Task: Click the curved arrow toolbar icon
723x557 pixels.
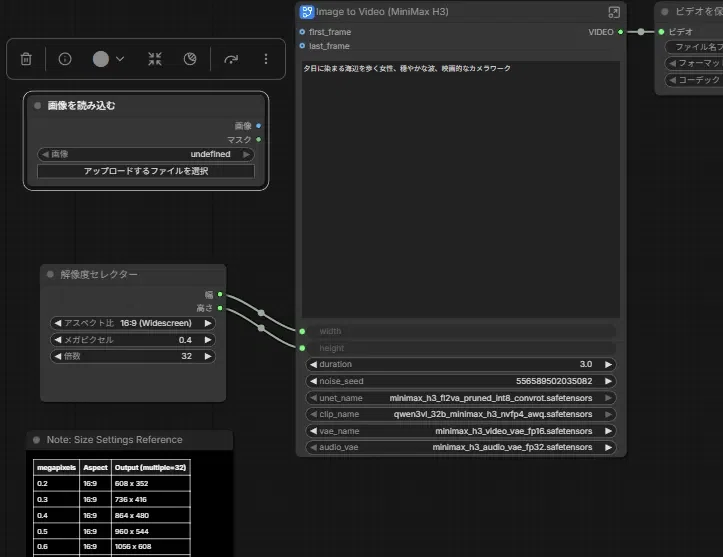Action: pyautogui.click(x=231, y=59)
